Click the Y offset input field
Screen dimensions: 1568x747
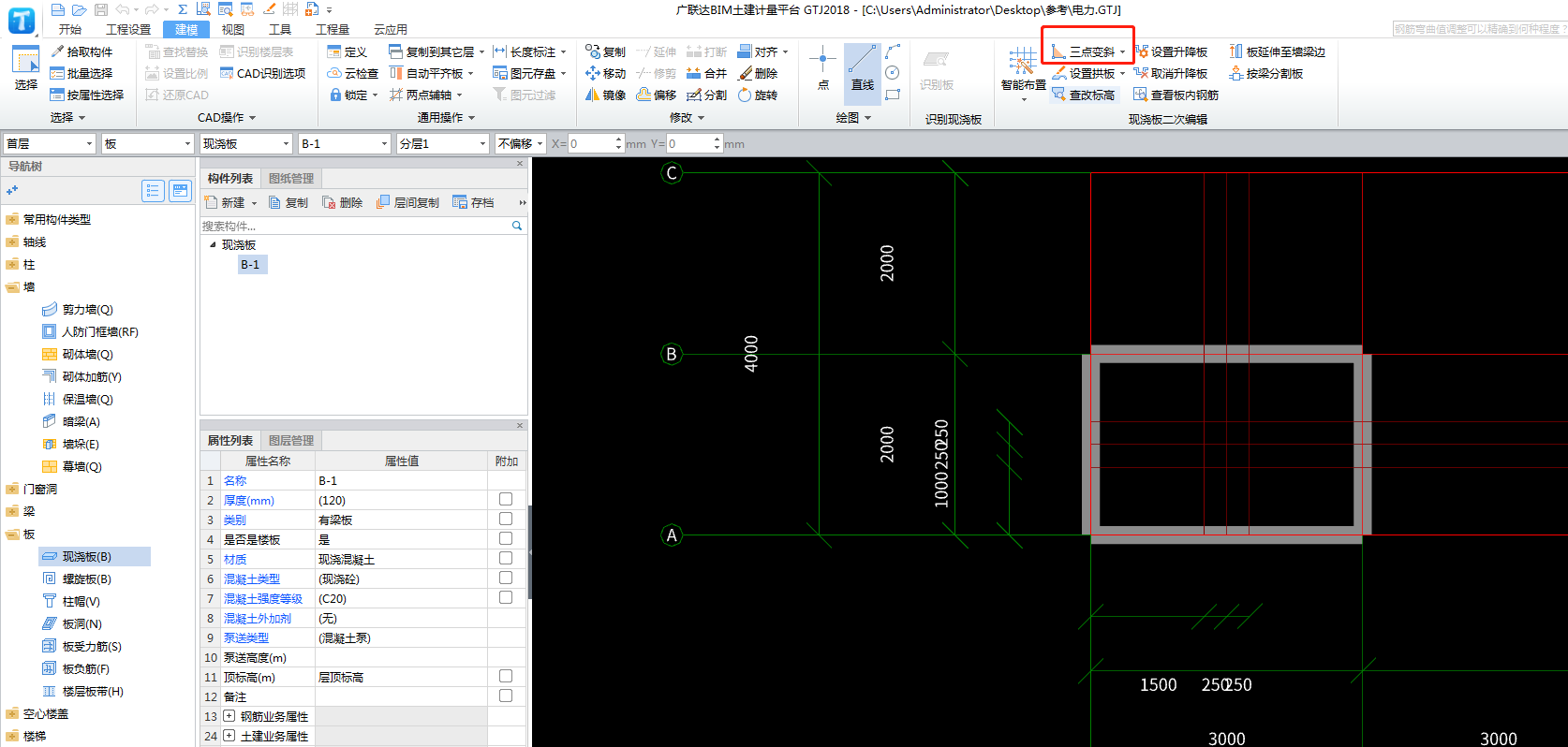(x=693, y=143)
